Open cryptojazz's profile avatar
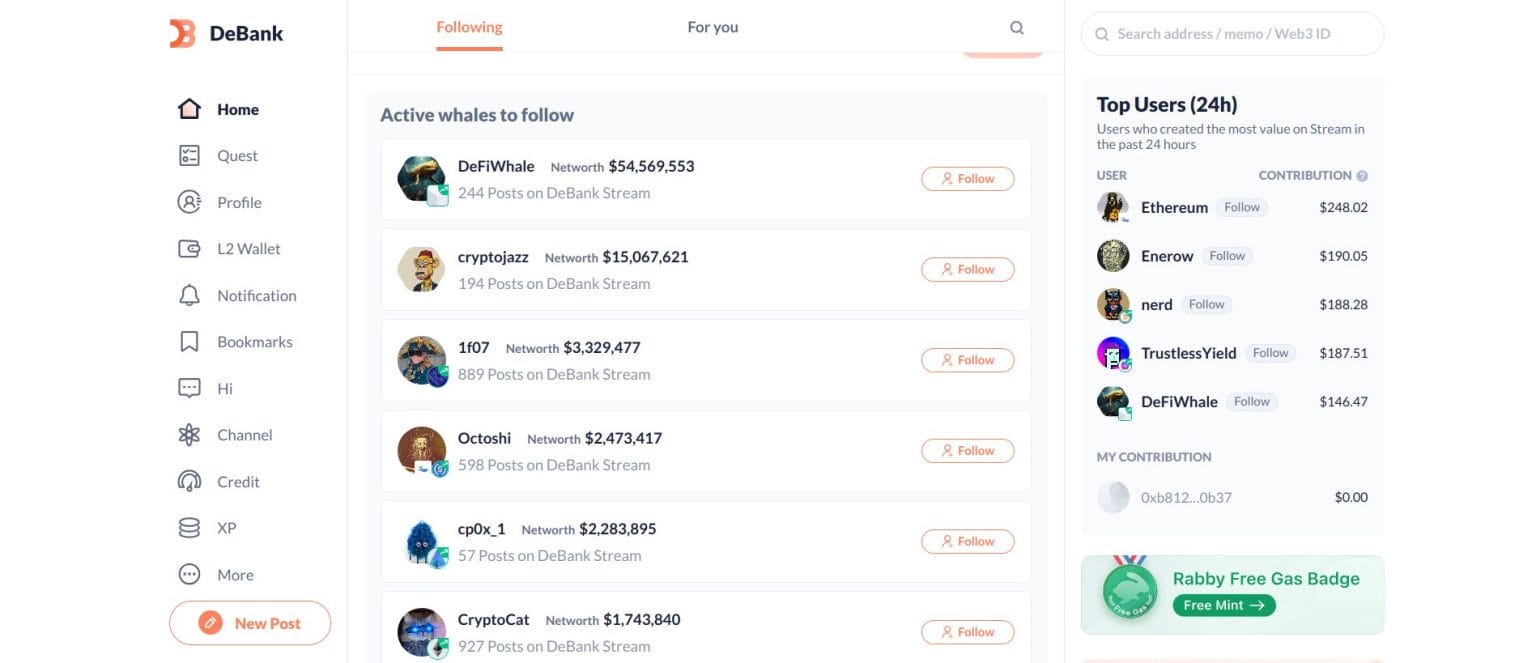The image size is (1536, 663). [x=421, y=269]
